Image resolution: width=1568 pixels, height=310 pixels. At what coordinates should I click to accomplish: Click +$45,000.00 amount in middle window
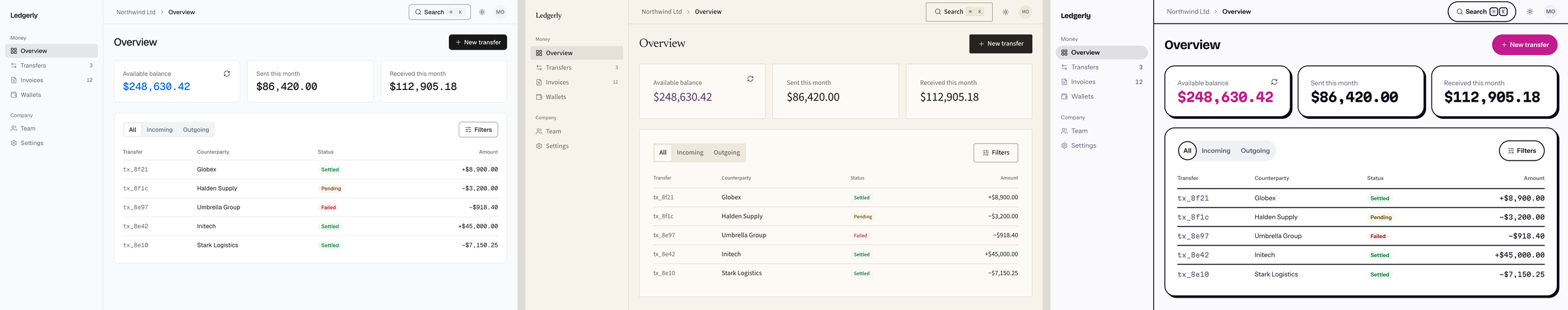(x=1001, y=255)
